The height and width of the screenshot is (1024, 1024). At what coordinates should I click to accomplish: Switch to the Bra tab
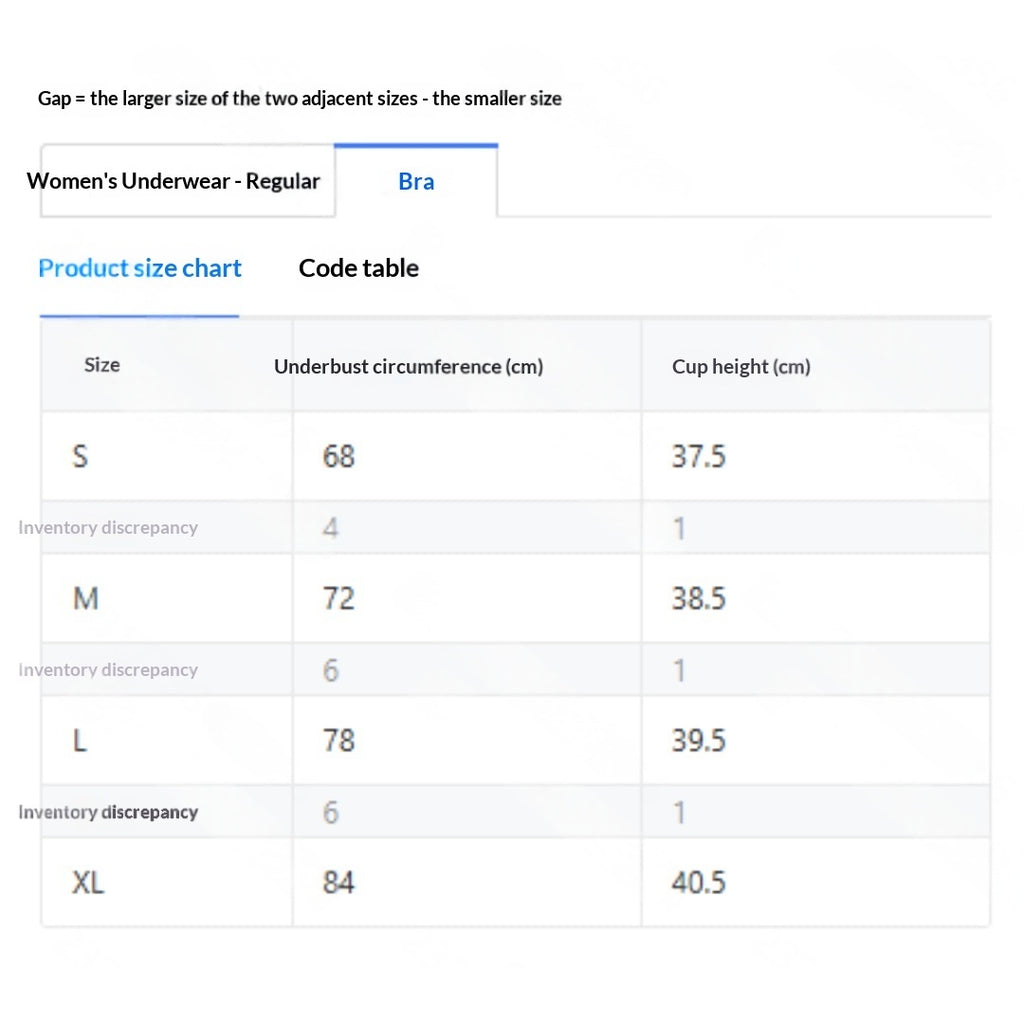[x=416, y=181]
